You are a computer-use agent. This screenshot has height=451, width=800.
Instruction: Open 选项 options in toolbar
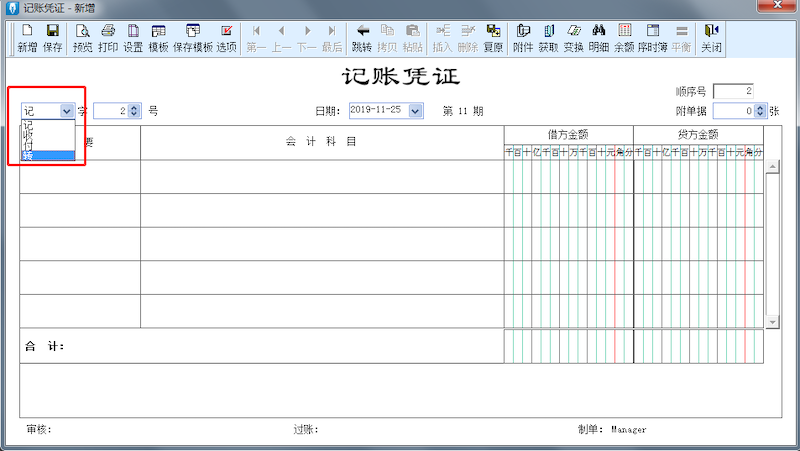[227, 38]
